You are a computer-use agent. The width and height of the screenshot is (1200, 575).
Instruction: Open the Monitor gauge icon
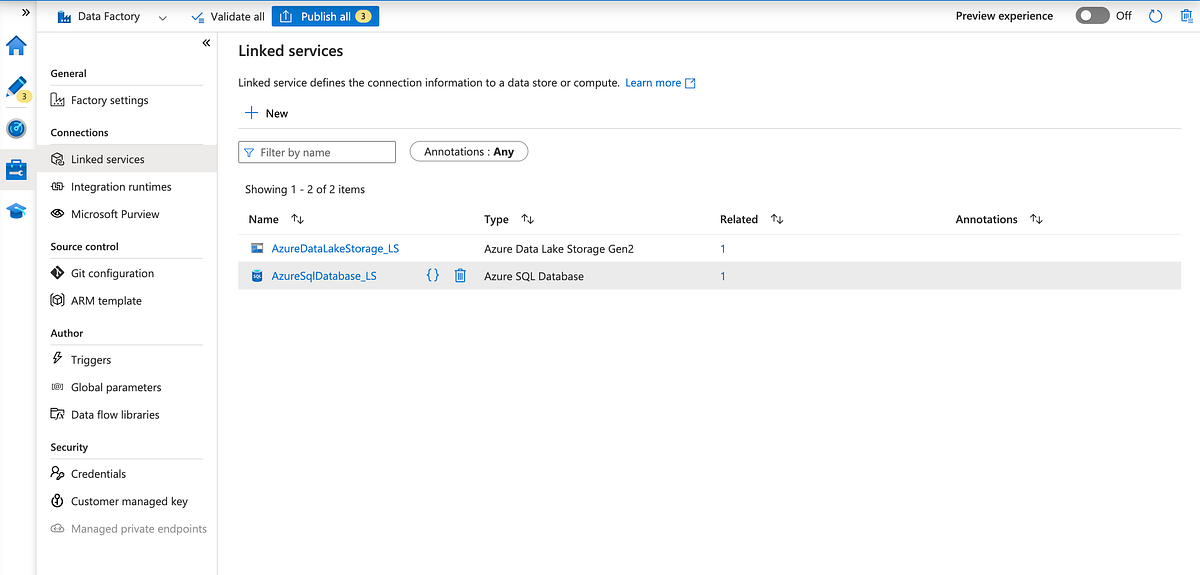[x=16, y=129]
